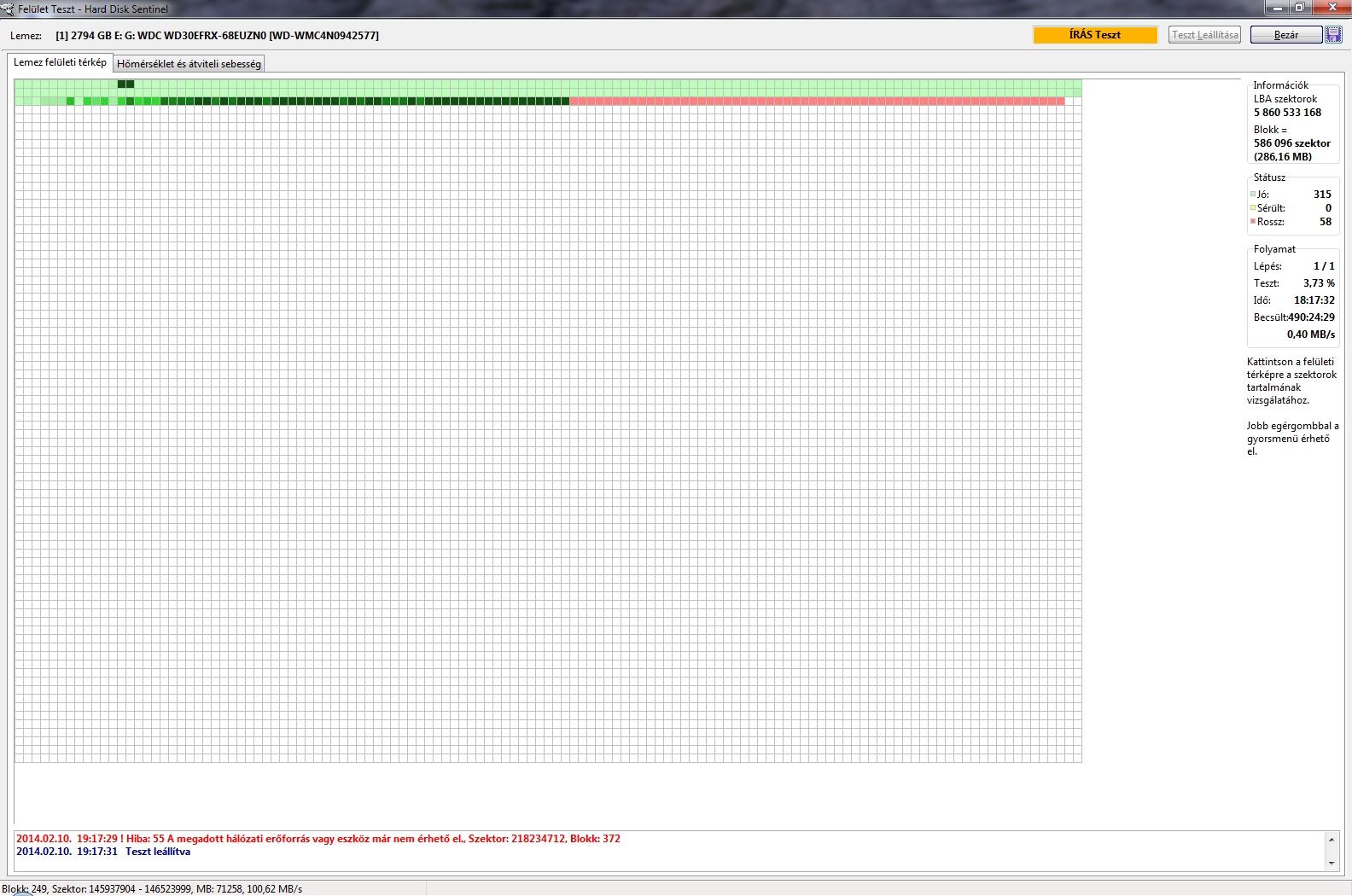The image size is (1352, 896).
Task: Click the Kattintson a felületi térképre hint text
Action: (x=1291, y=381)
